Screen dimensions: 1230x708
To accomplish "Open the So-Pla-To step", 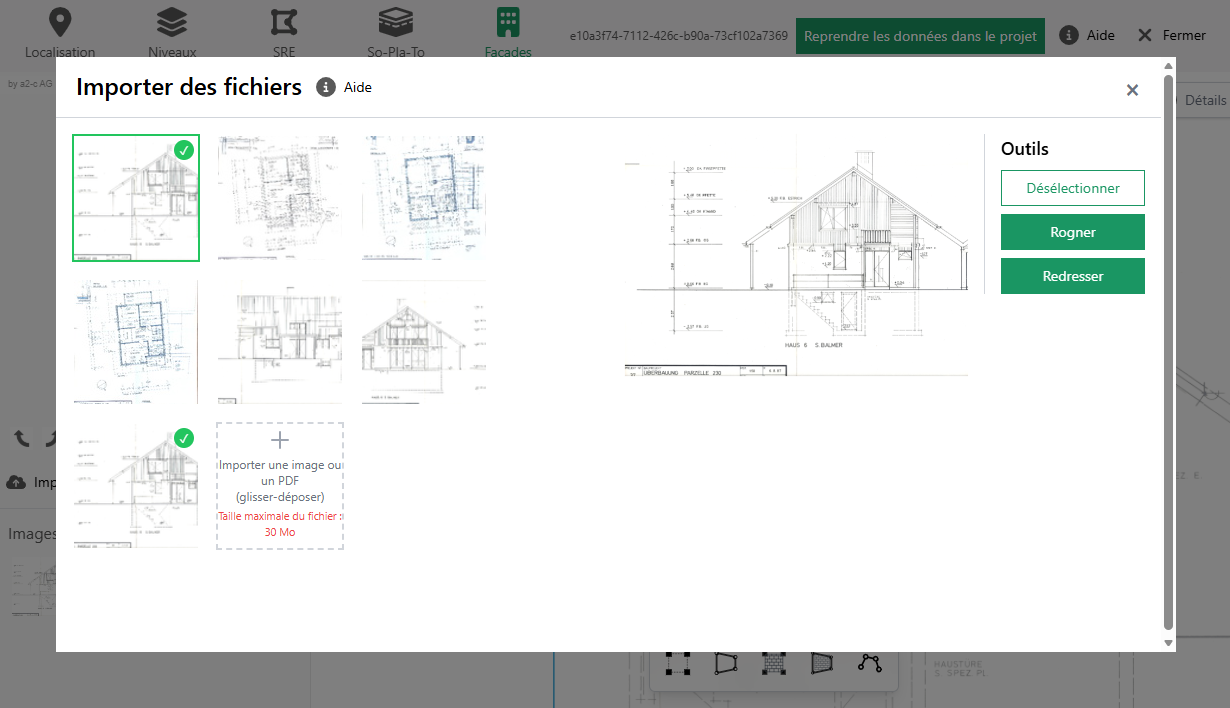I will [x=396, y=33].
